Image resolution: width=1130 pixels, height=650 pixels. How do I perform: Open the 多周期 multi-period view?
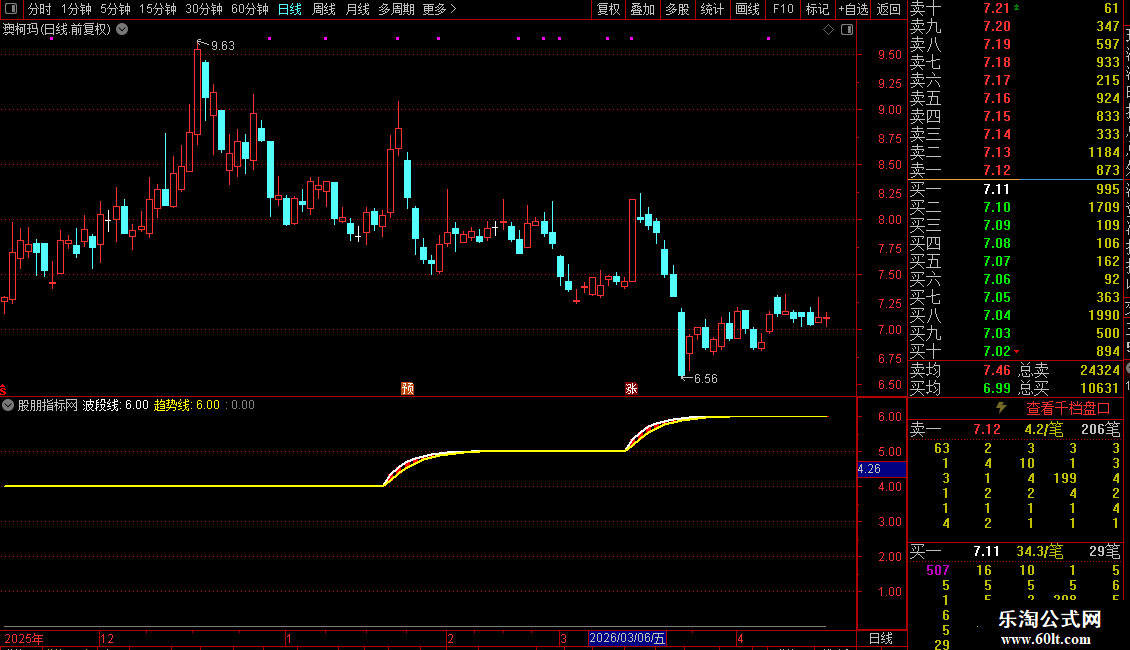point(396,9)
